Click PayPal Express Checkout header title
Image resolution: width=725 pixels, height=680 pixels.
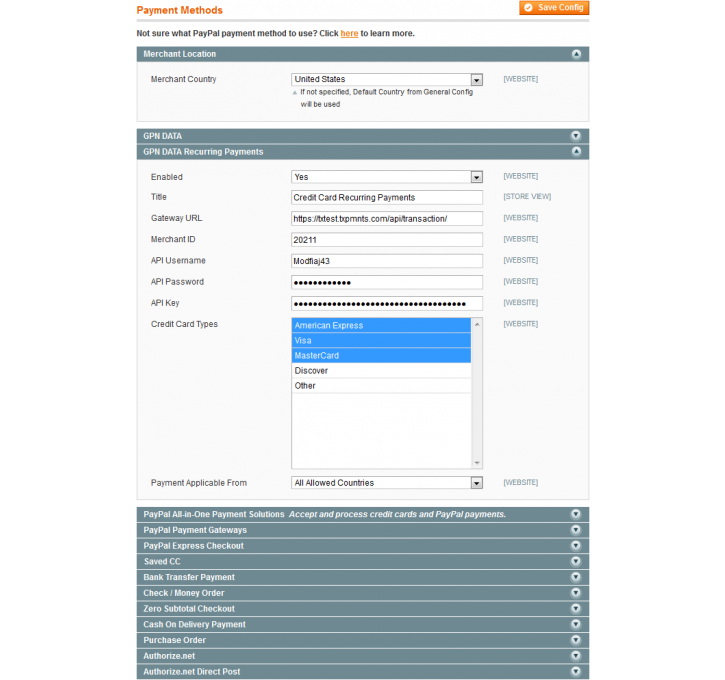[193, 546]
